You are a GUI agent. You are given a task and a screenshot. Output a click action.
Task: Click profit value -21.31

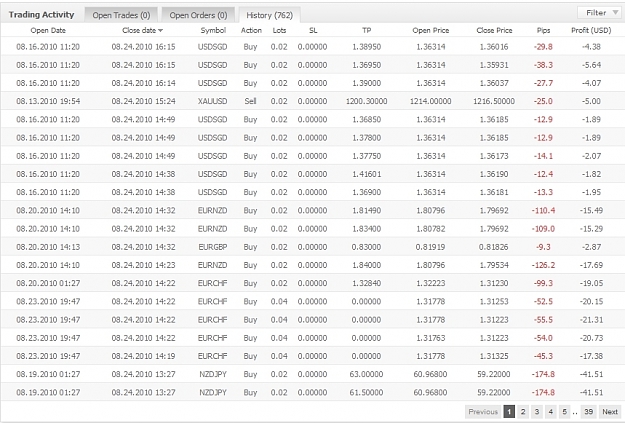click(x=591, y=320)
